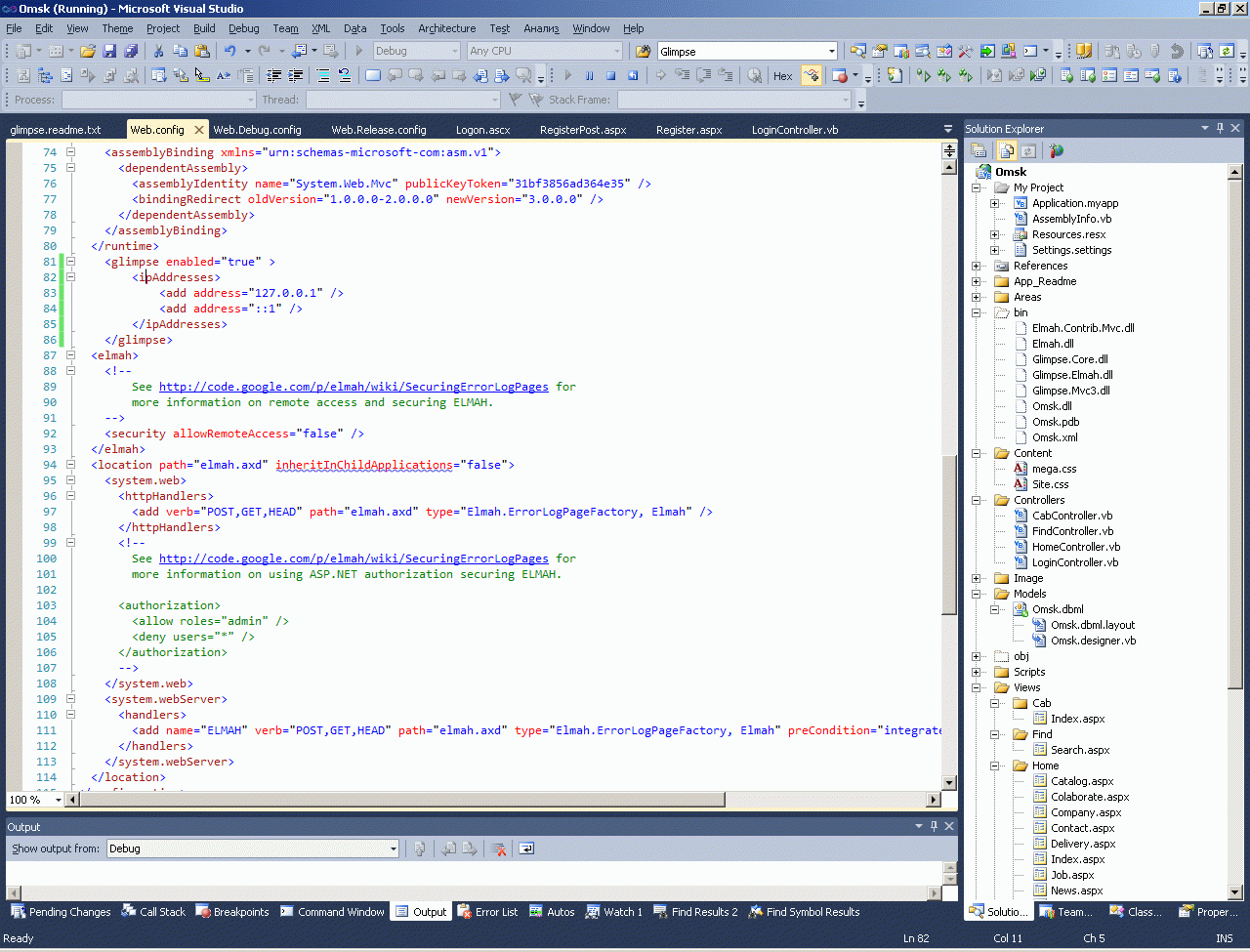This screenshot has height=952, width=1250.
Task: Expand the References node in tree
Action: (x=976, y=266)
